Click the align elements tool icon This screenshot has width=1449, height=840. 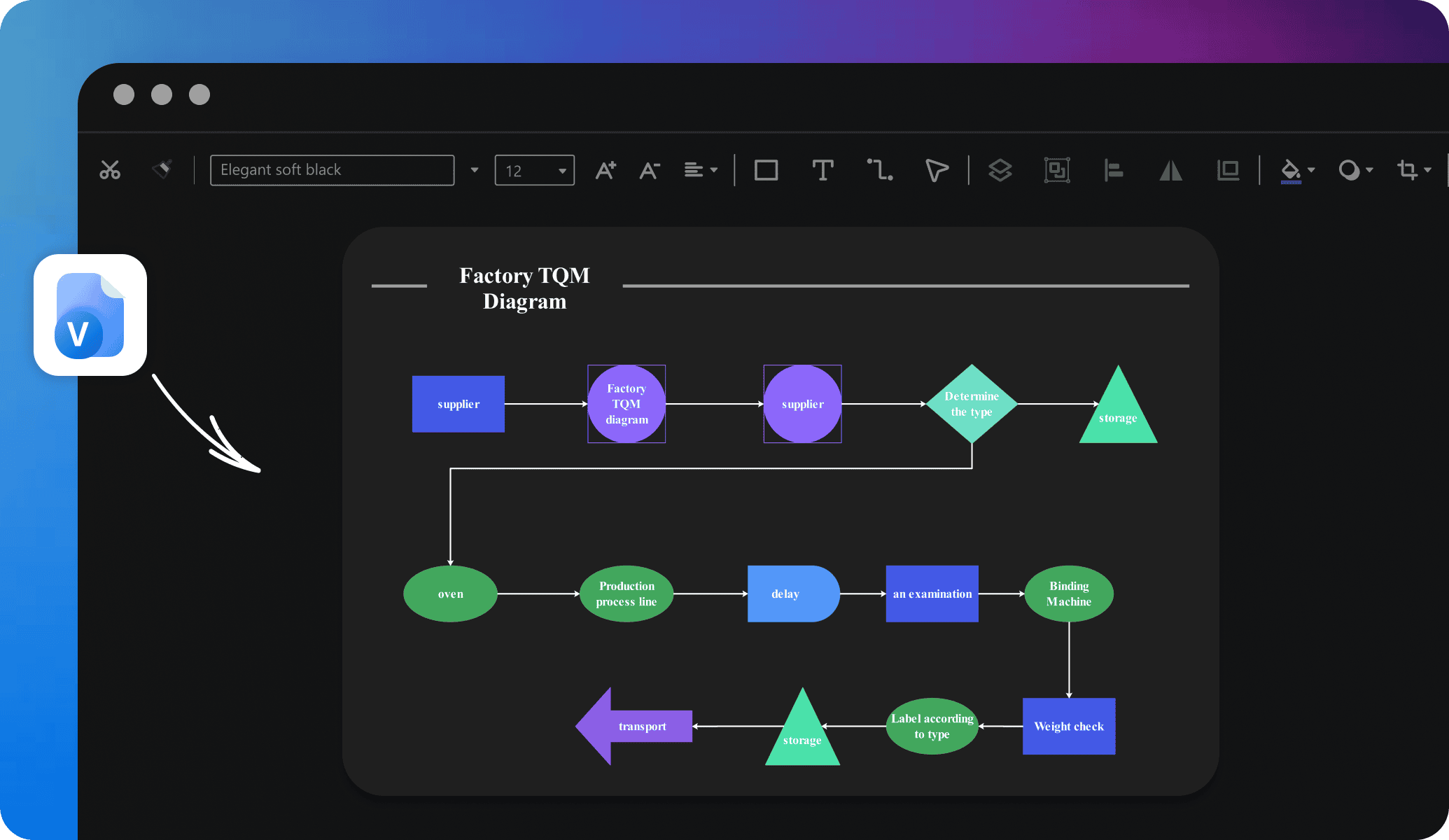[x=1113, y=169]
